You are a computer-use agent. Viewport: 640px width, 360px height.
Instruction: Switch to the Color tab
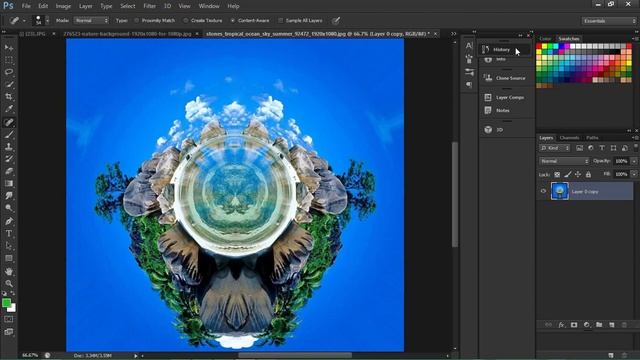[x=545, y=38]
